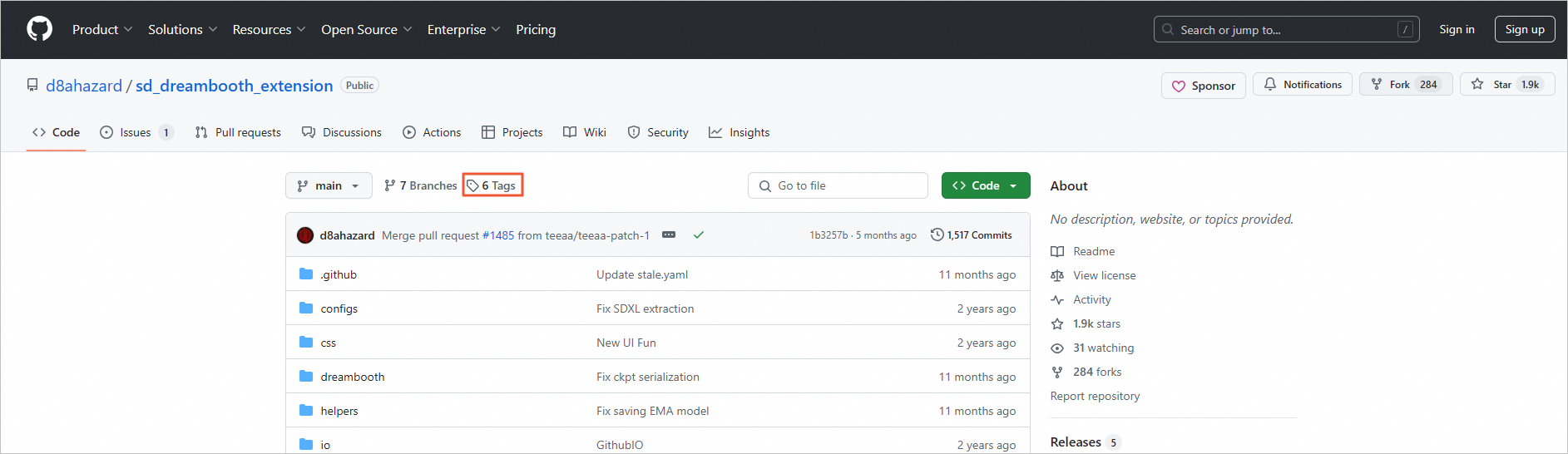View the 7 Branches list

[x=421, y=185]
